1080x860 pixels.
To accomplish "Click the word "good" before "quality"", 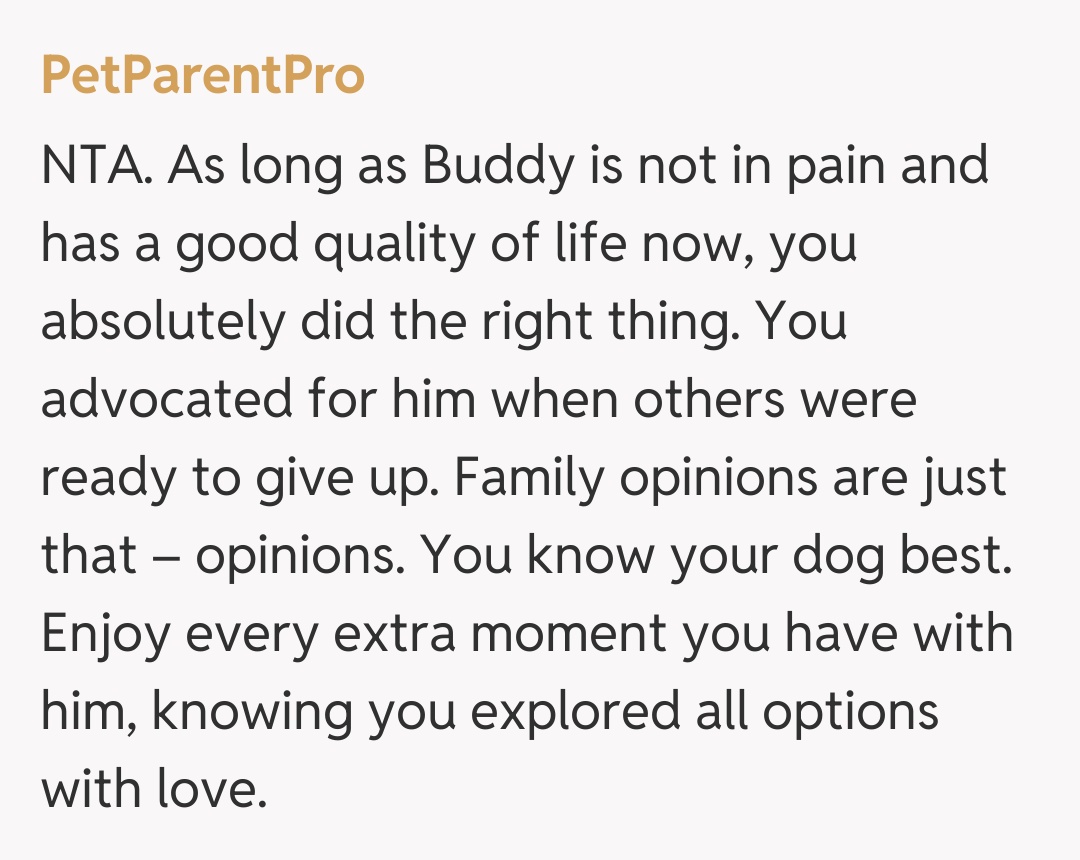I will (x=238, y=243).
